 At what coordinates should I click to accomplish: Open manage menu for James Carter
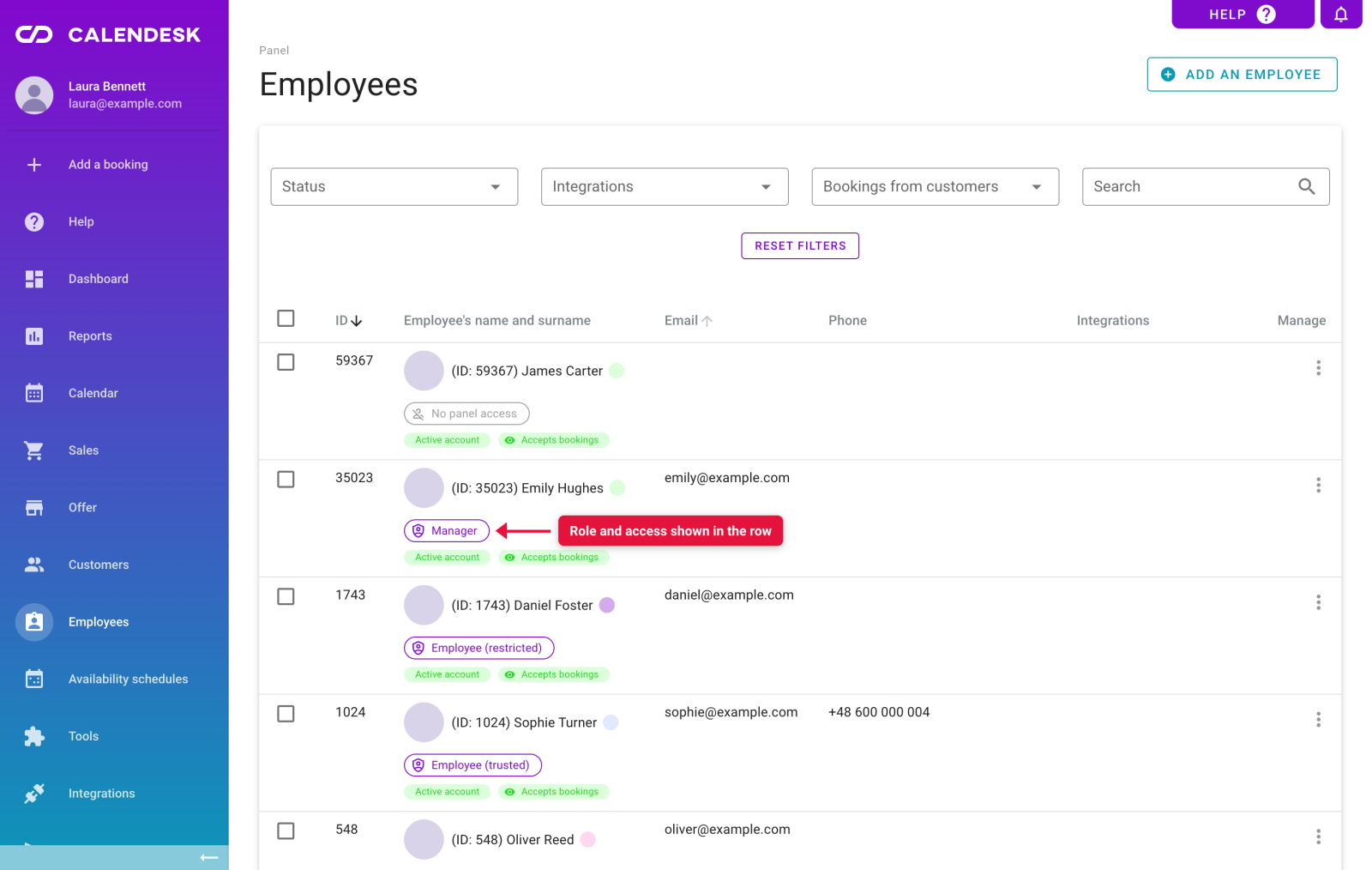[1318, 368]
